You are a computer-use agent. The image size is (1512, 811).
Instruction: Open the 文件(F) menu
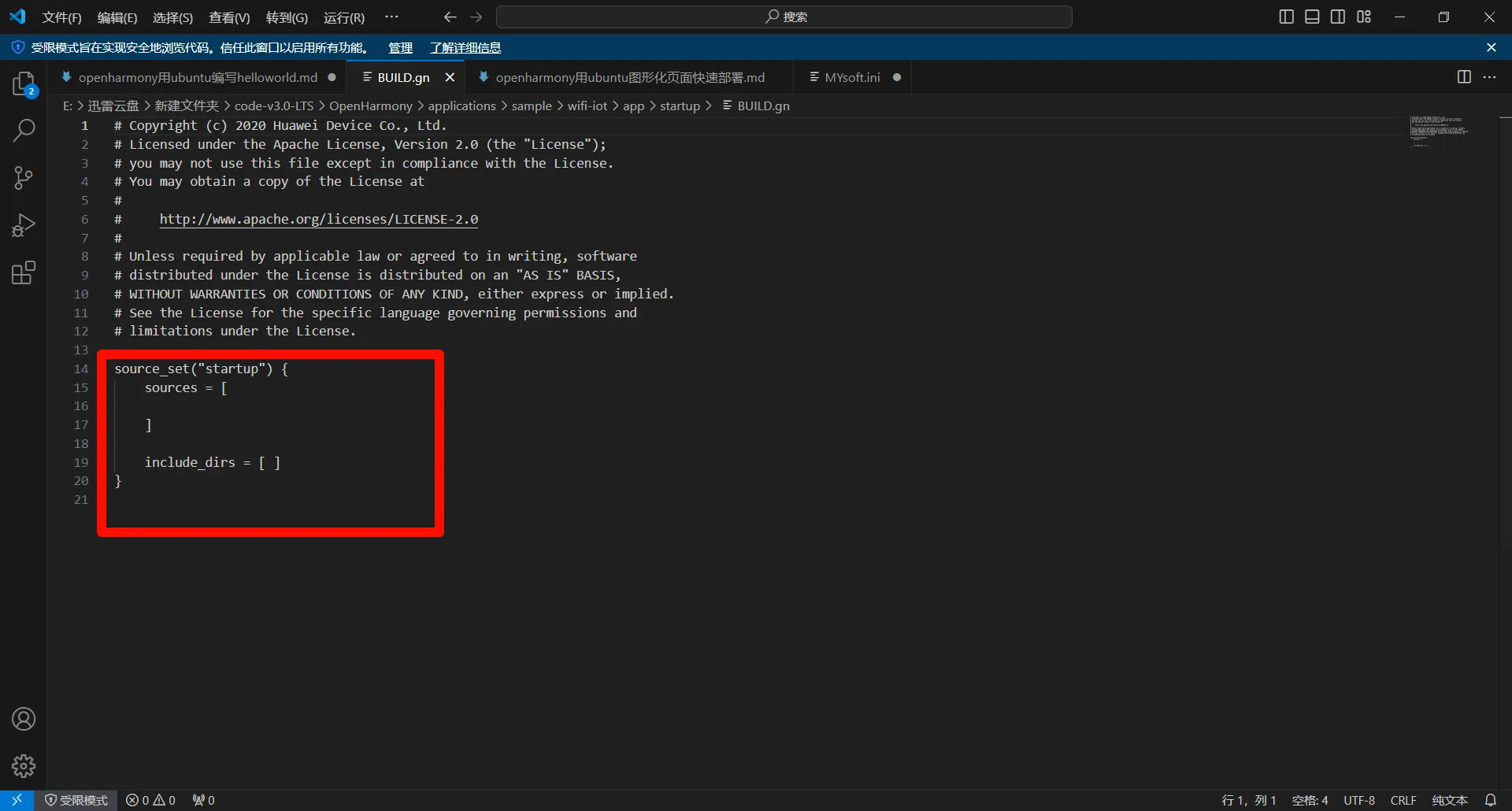point(61,17)
